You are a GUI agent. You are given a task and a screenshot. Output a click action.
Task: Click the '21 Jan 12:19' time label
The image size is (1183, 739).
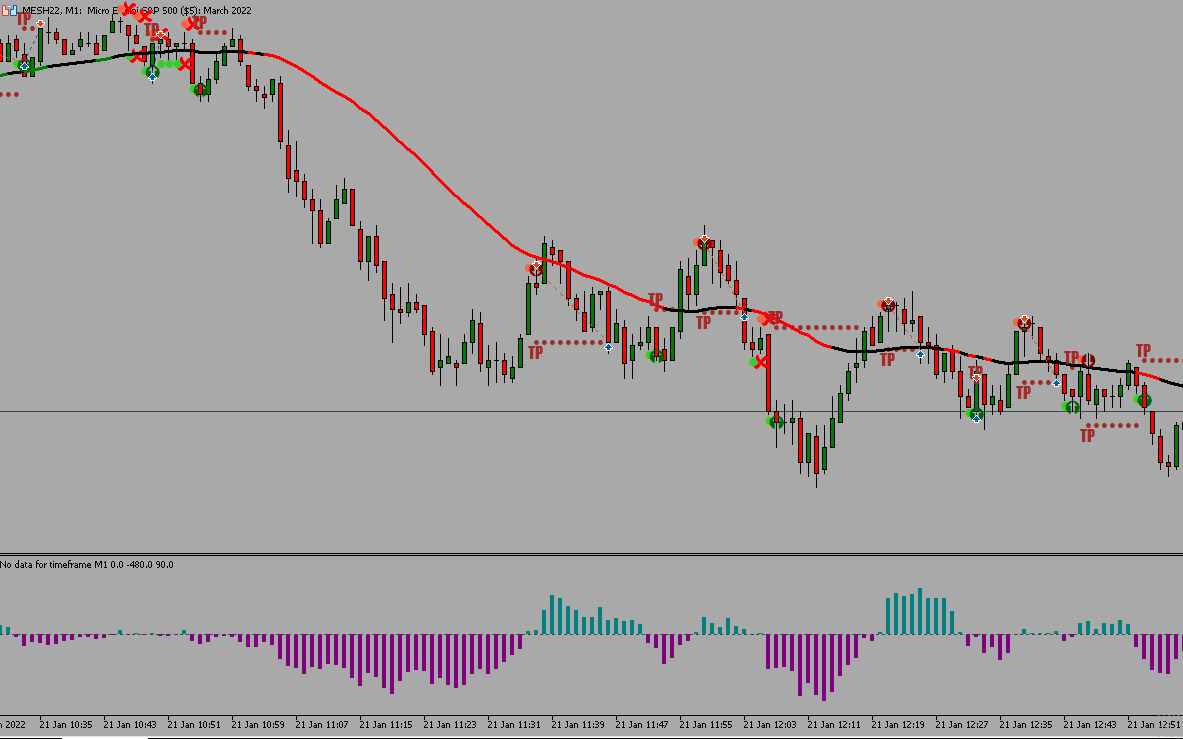pos(898,725)
